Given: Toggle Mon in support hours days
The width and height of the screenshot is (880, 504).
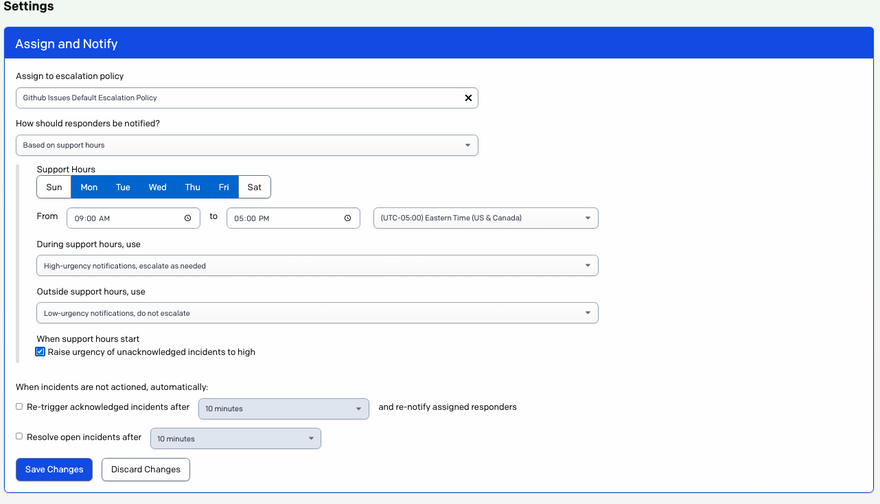Looking at the screenshot, I should tap(89, 187).
